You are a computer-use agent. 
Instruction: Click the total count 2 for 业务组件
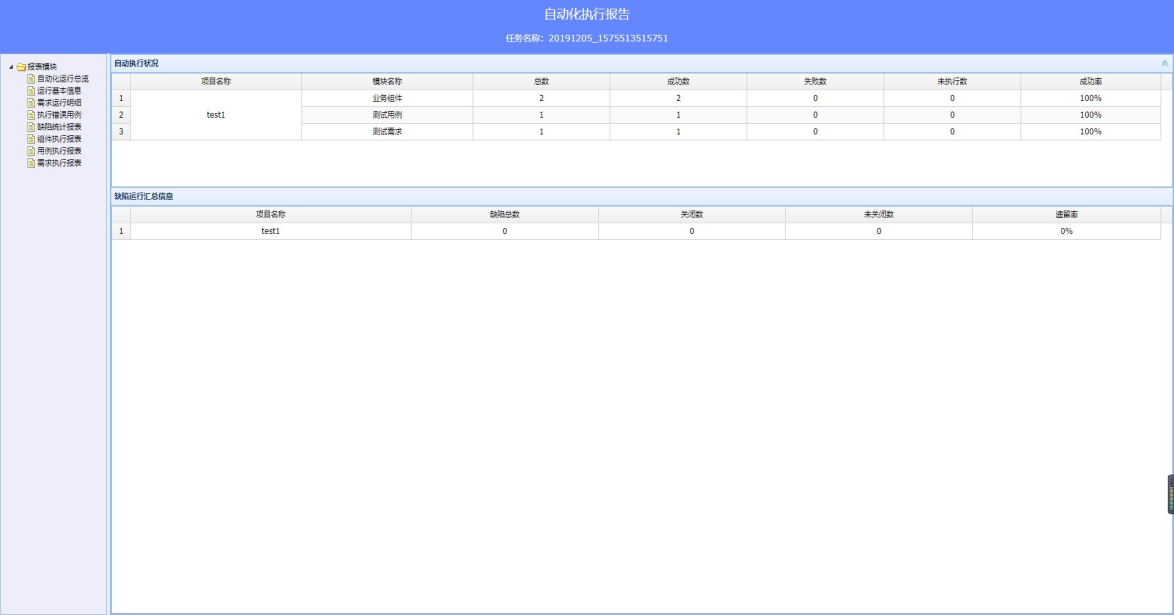click(541, 98)
